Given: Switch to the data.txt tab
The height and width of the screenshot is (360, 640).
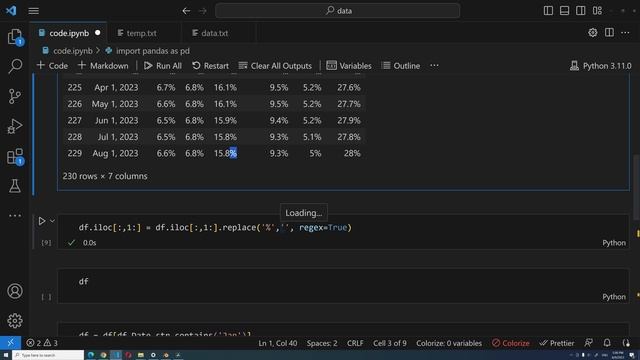Looking at the screenshot, I should 215,33.
